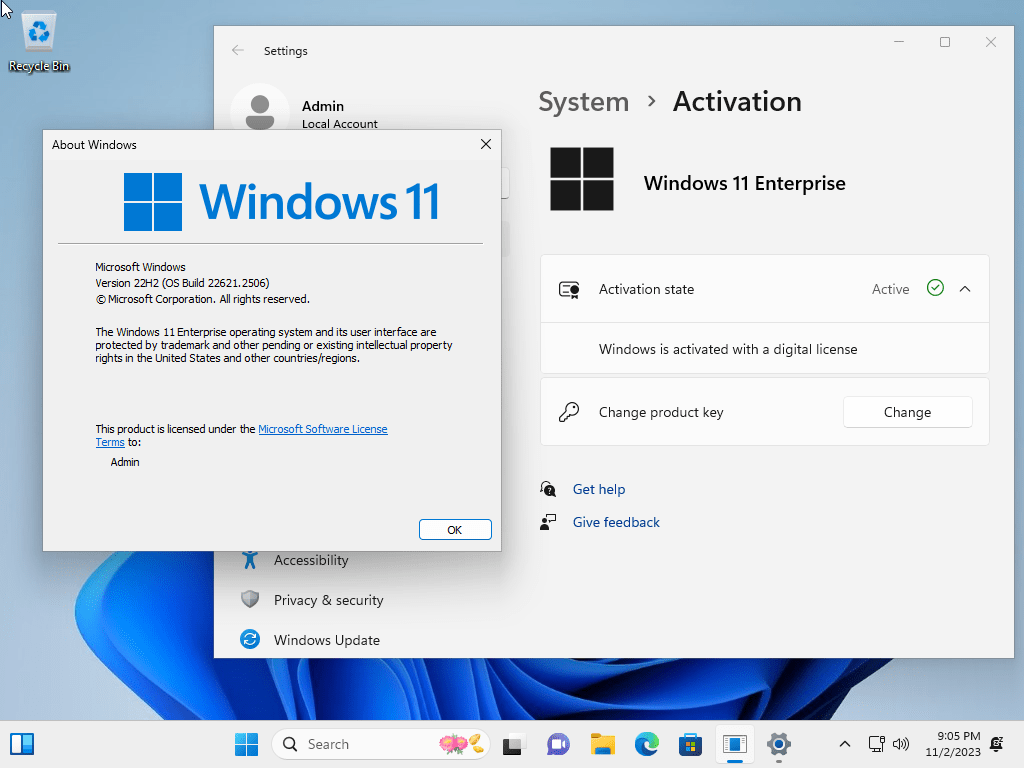
Task: Open the network status tray icon
Action: (877, 744)
